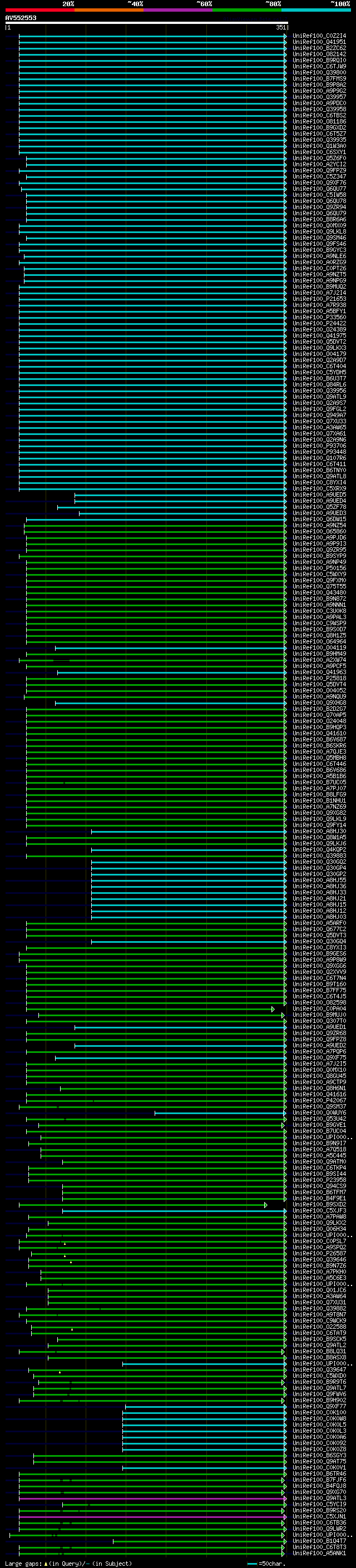Select the UniRef100_B6TR46 label
The width and height of the screenshot is (356, 1568).
(x=319, y=1473)
